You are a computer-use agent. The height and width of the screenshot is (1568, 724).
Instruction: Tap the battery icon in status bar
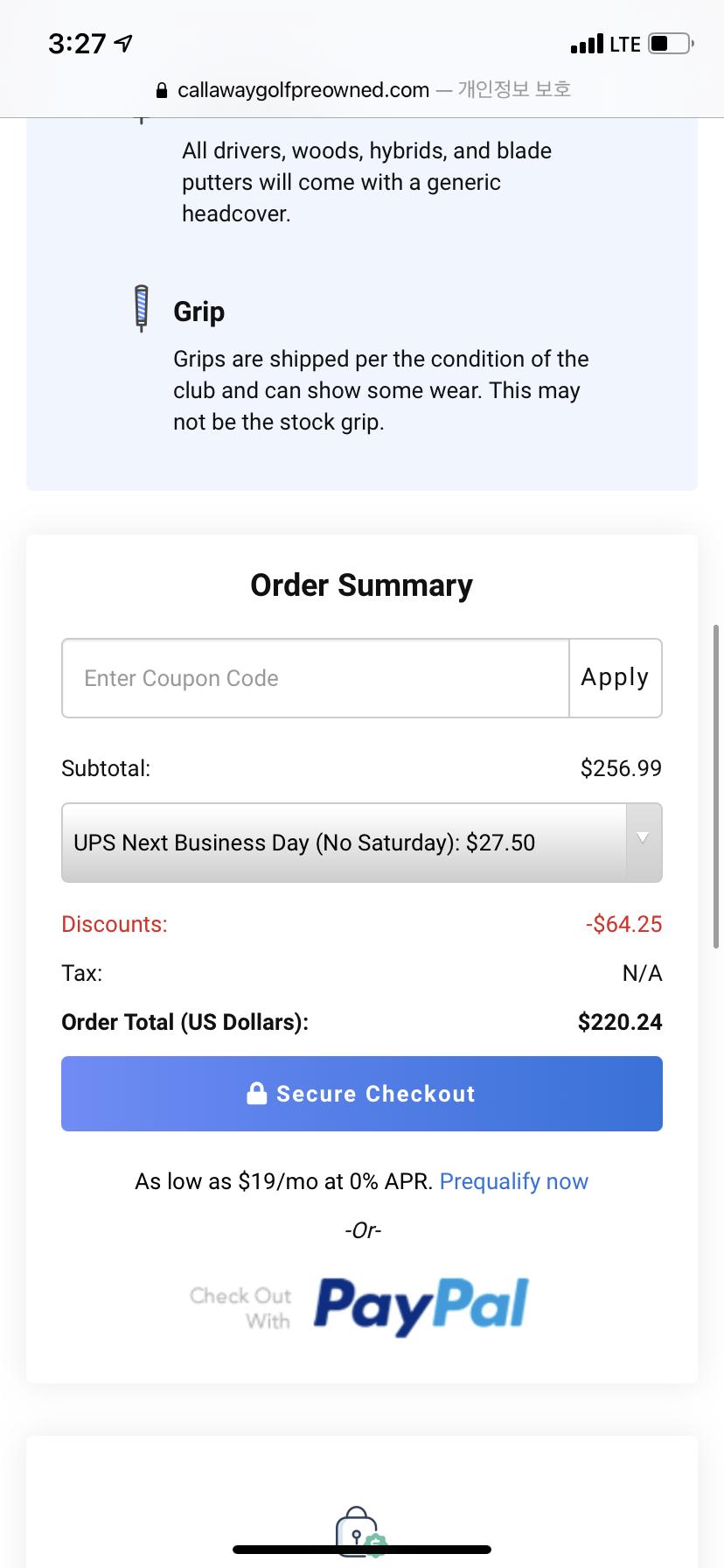point(671,44)
